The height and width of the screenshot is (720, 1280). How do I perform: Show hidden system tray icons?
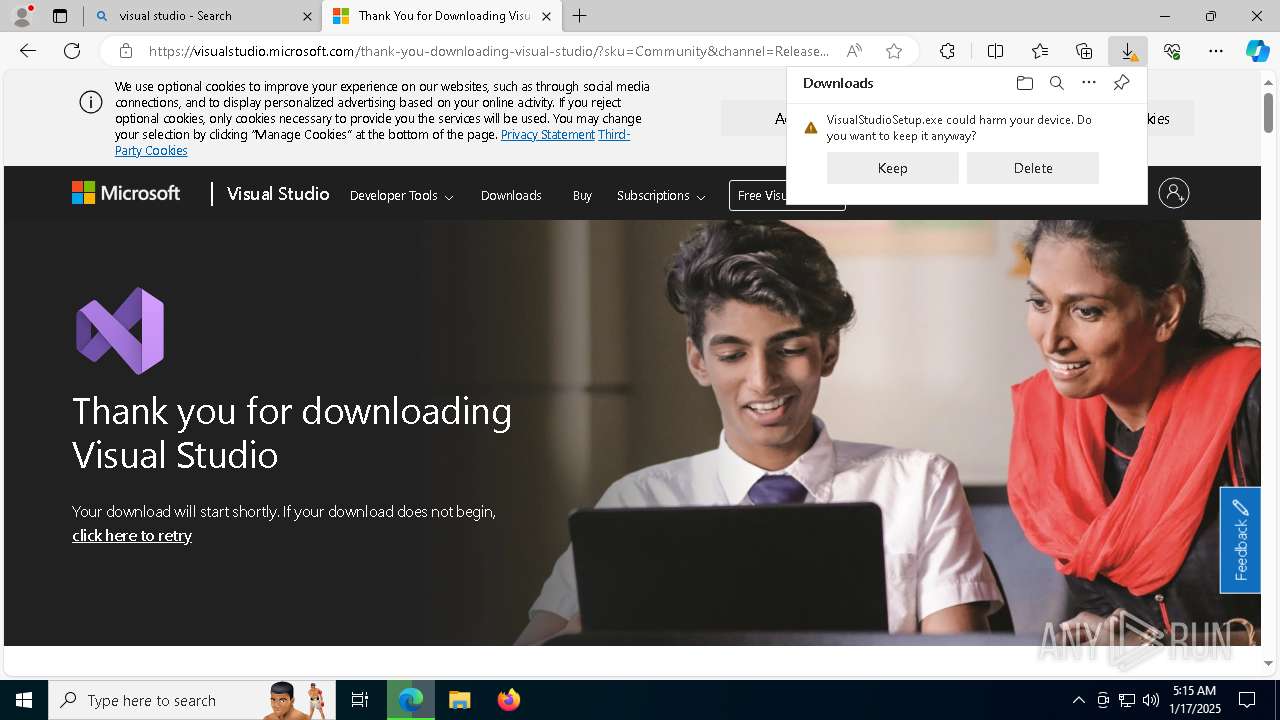tap(1078, 700)
